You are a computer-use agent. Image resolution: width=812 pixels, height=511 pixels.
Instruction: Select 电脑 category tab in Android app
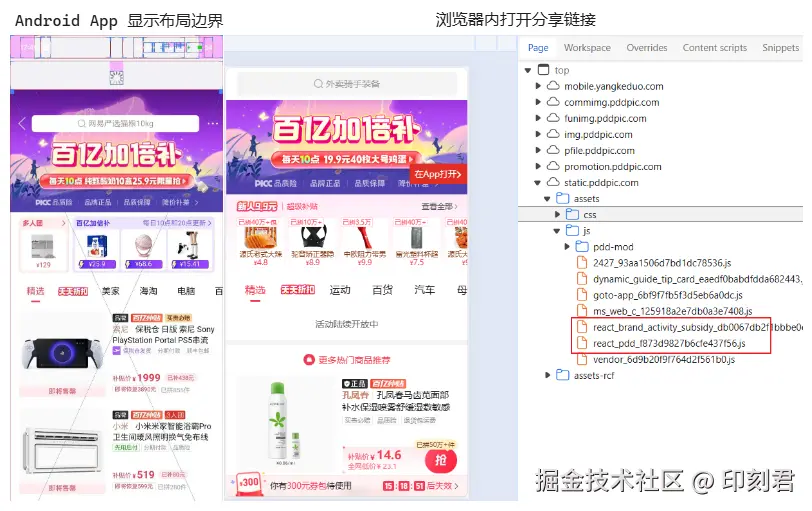(186, 291)
